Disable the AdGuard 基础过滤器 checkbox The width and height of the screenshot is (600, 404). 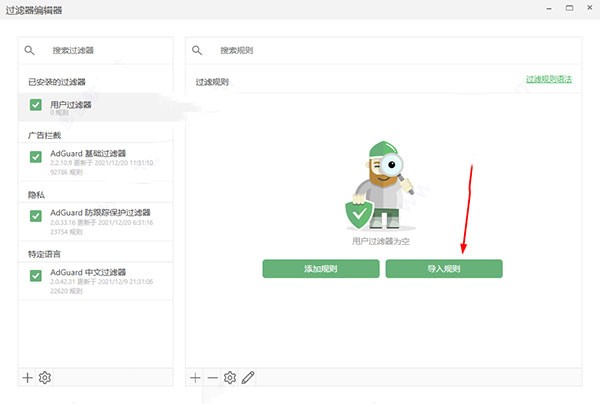pyautogui.click(x=36, y=157)
